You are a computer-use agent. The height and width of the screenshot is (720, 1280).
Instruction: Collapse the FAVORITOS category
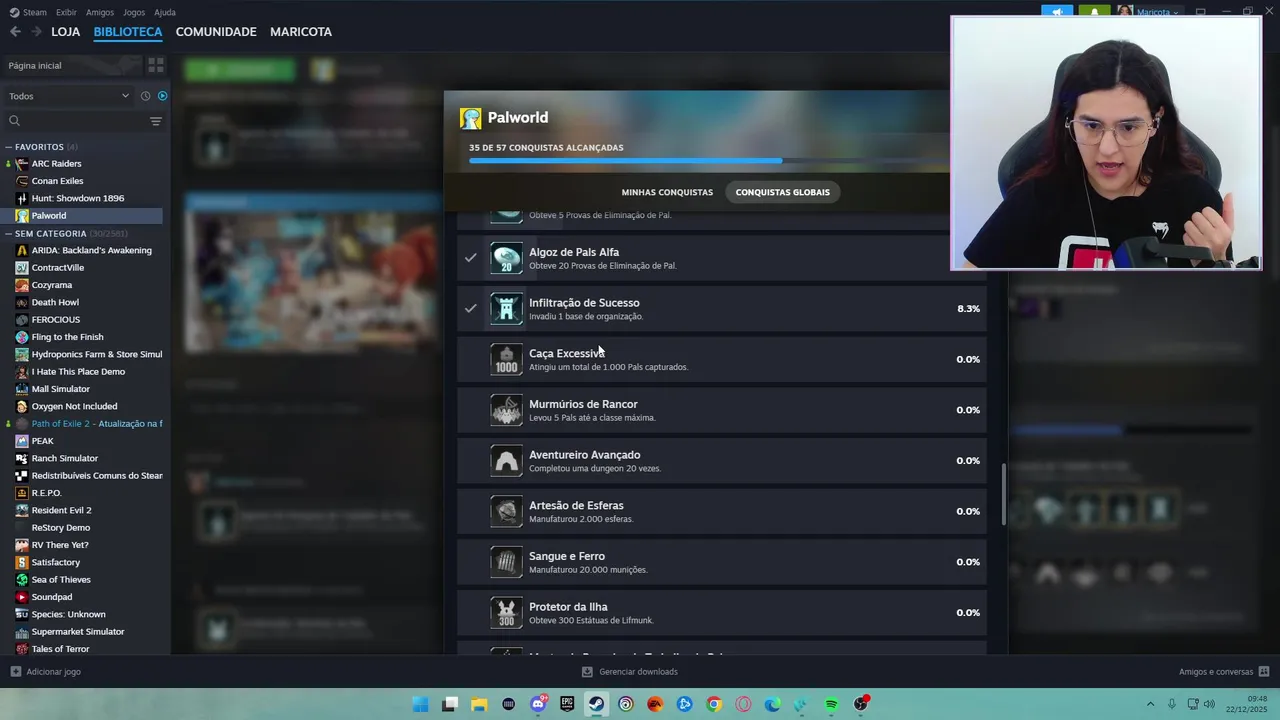click(9, 147)
